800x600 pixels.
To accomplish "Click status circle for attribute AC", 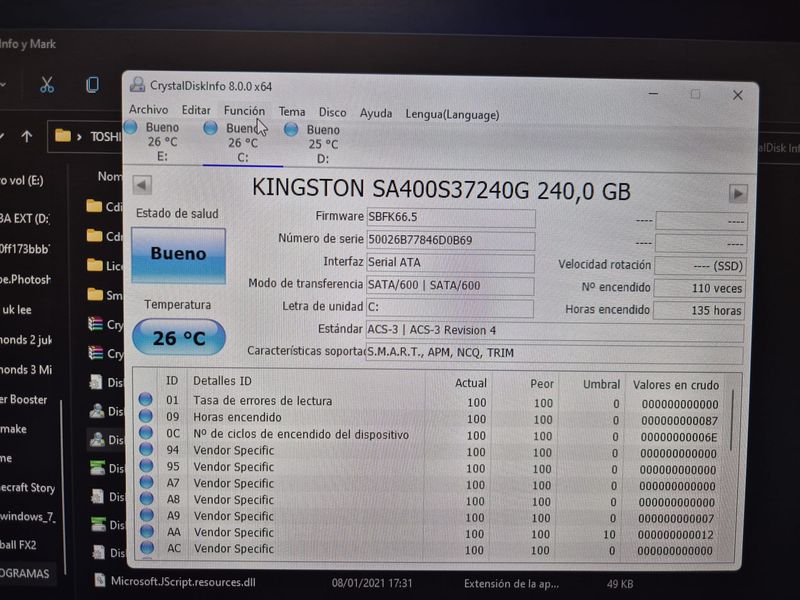I will pos(147,547).
